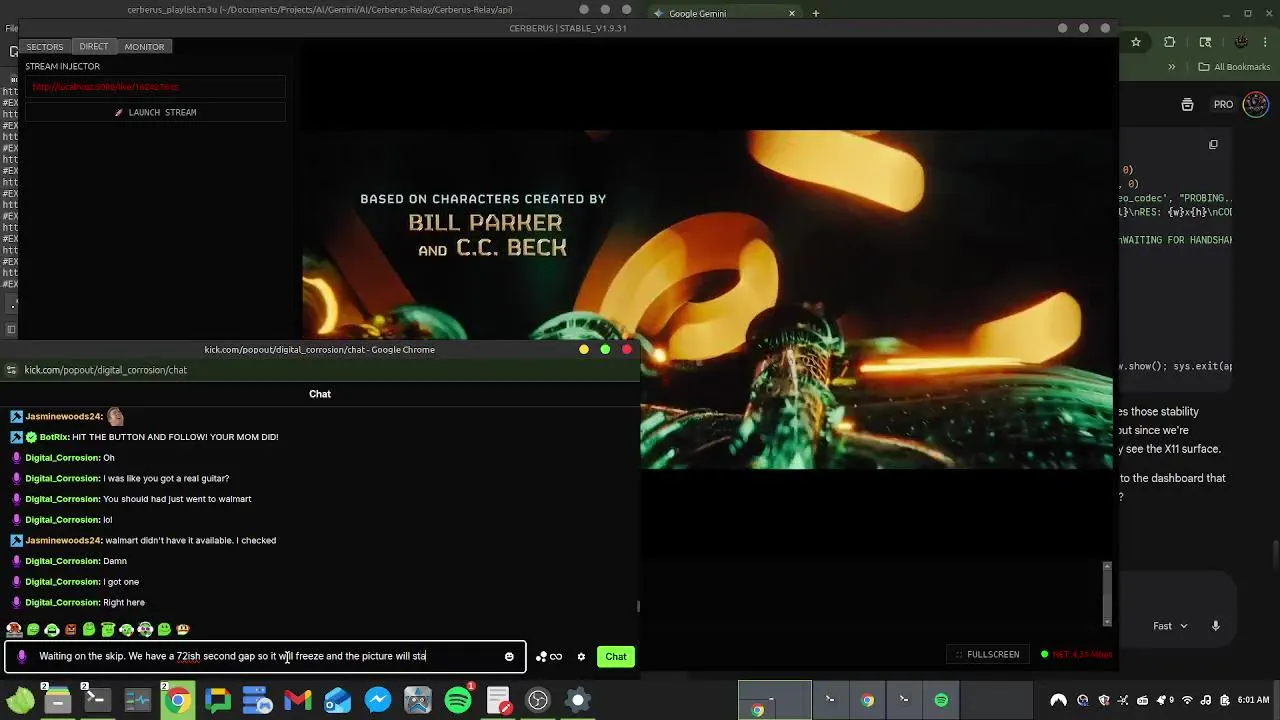1280x720 pixels.
Task: Close the Google Gemini browser tab
Action: click(792, 14)
